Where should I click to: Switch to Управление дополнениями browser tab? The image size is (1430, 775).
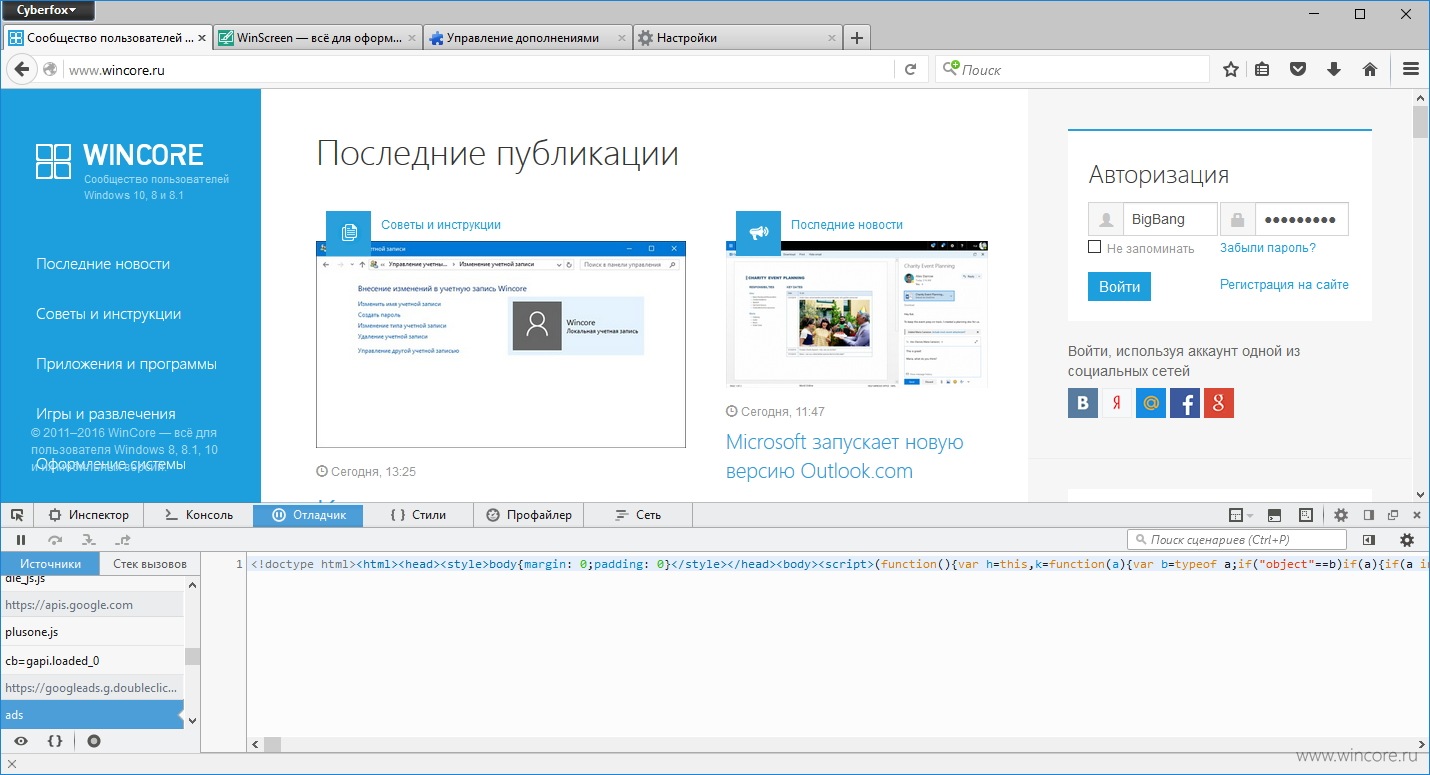[x=527, y=38]
